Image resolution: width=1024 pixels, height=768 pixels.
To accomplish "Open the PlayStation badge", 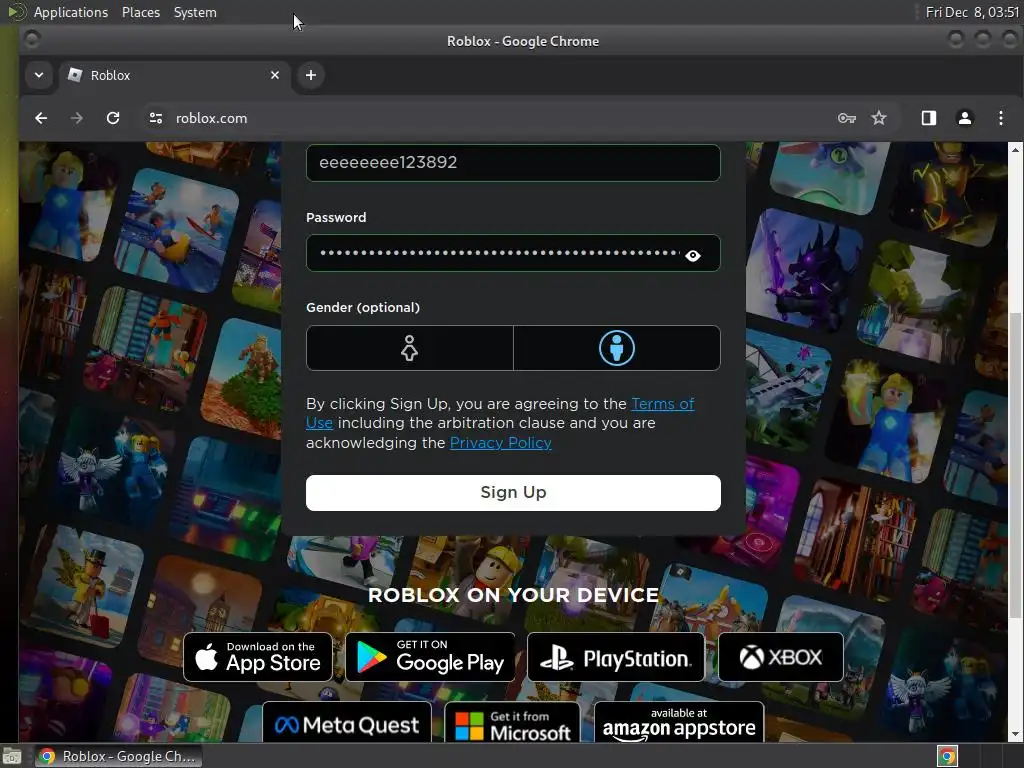I will click(616, 657).
